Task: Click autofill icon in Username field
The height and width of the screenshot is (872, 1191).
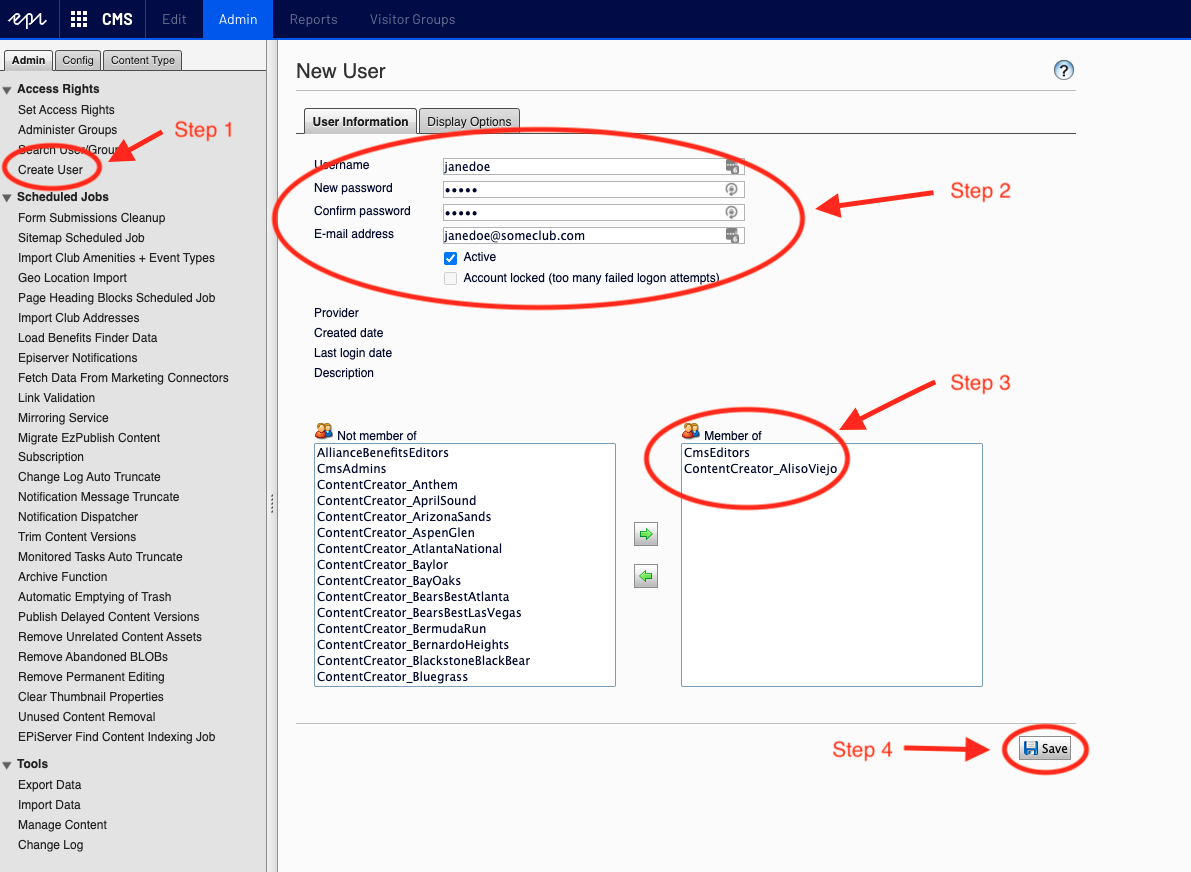Action: click(x=732, y=166)
